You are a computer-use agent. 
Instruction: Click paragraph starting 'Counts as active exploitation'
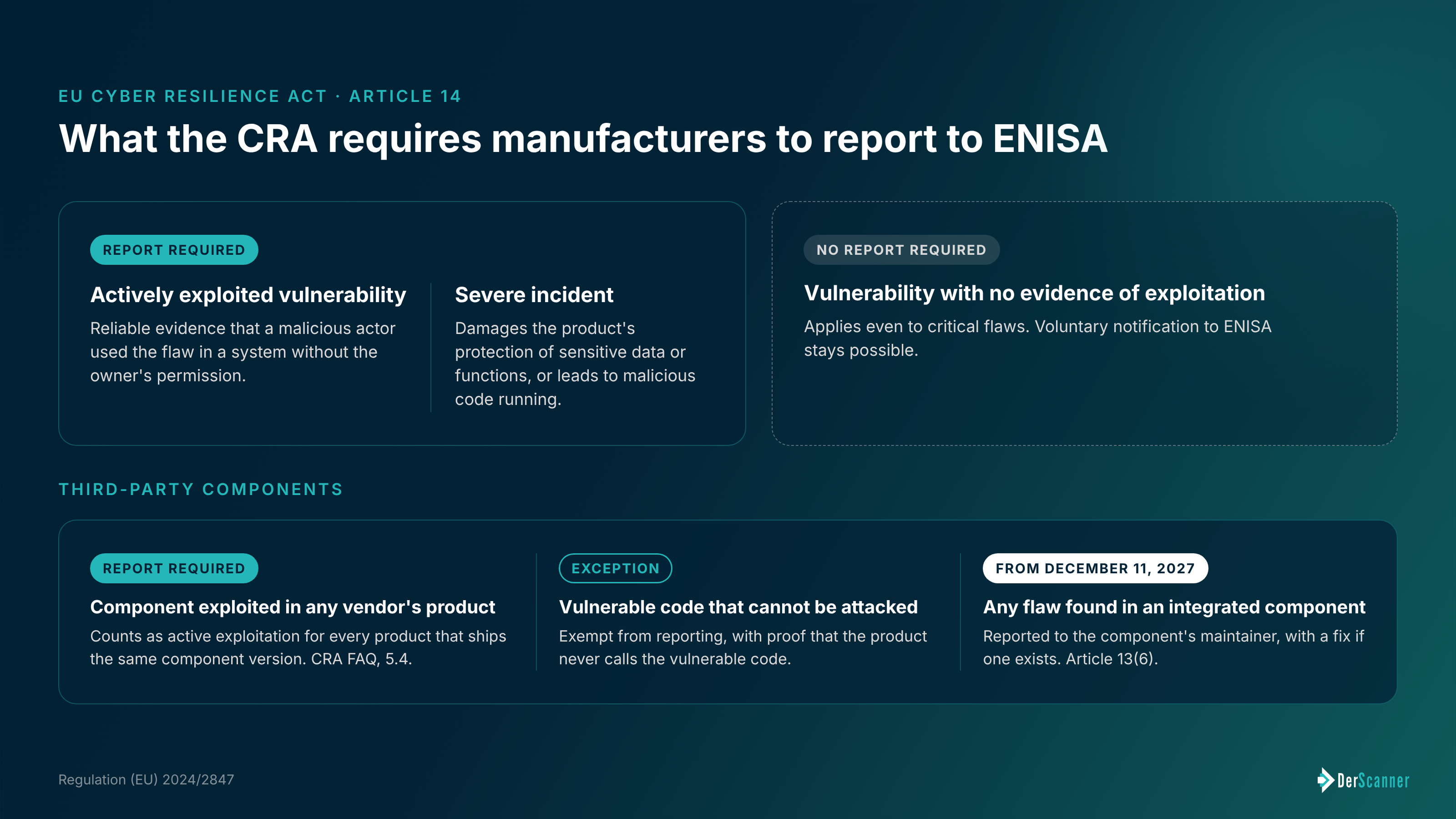point(298,648)
